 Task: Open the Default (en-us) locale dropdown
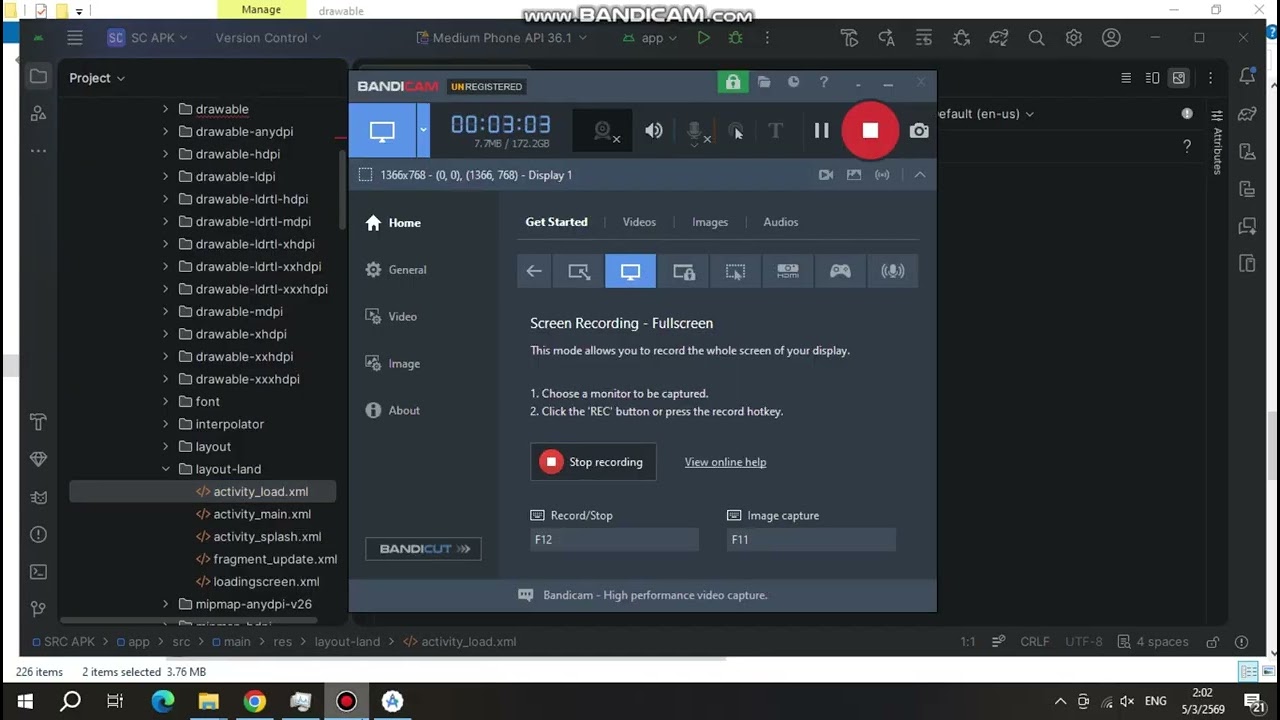tap(985, 114)
